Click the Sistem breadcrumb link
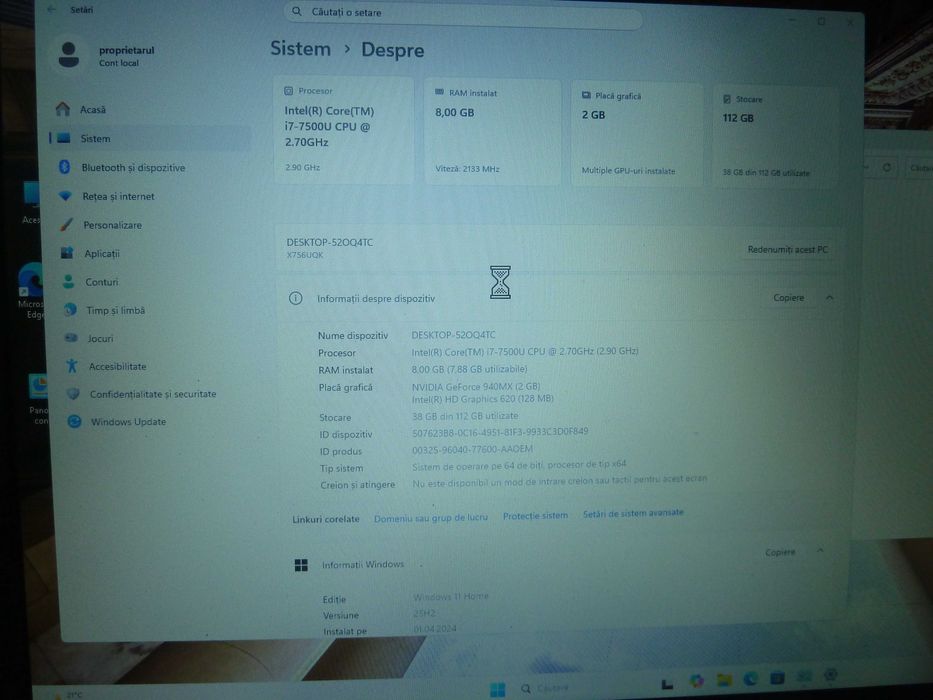The width and height of the screenshot is (933, 700). click(300, 48)
